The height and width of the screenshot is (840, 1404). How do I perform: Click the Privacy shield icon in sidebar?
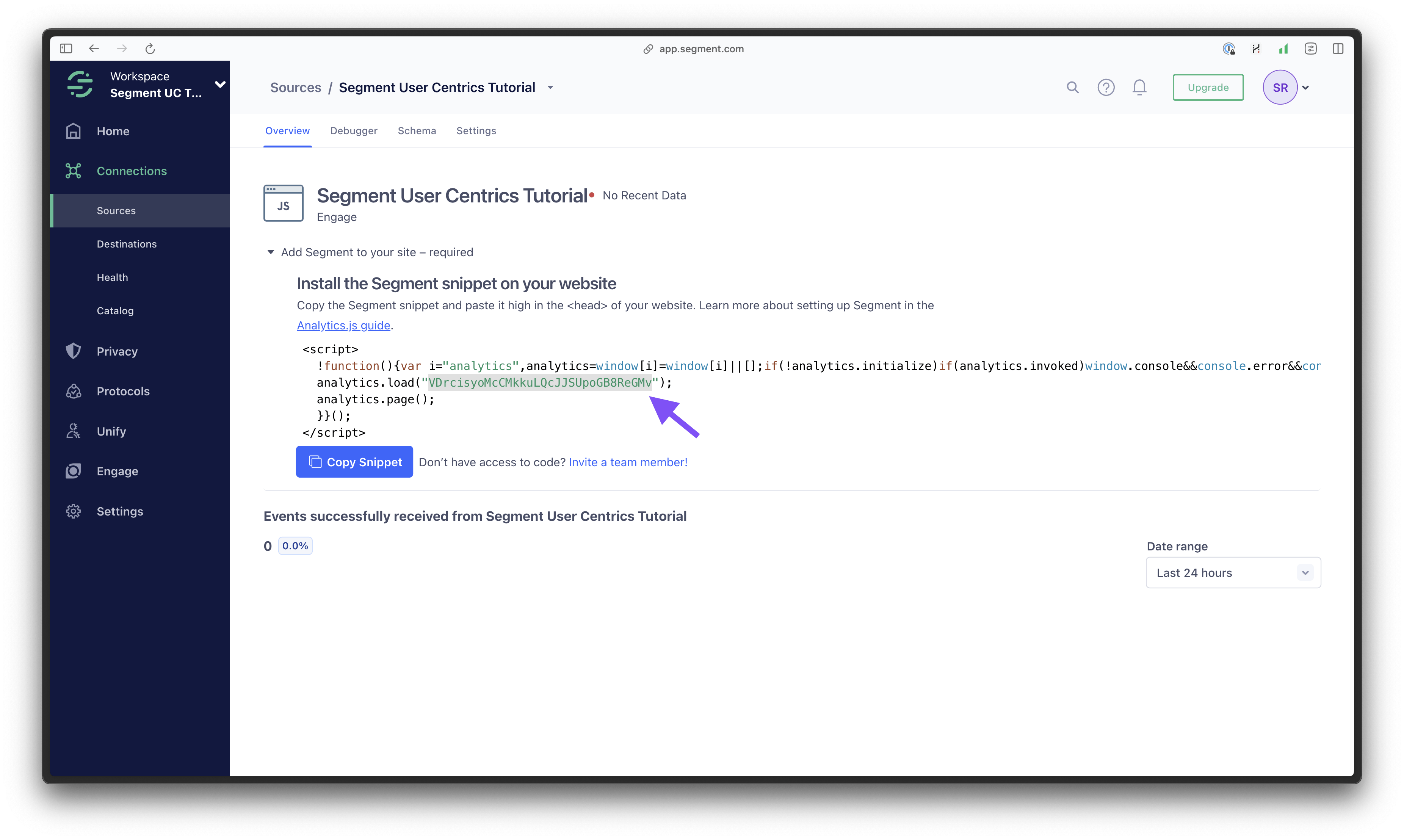pos(74,351)
